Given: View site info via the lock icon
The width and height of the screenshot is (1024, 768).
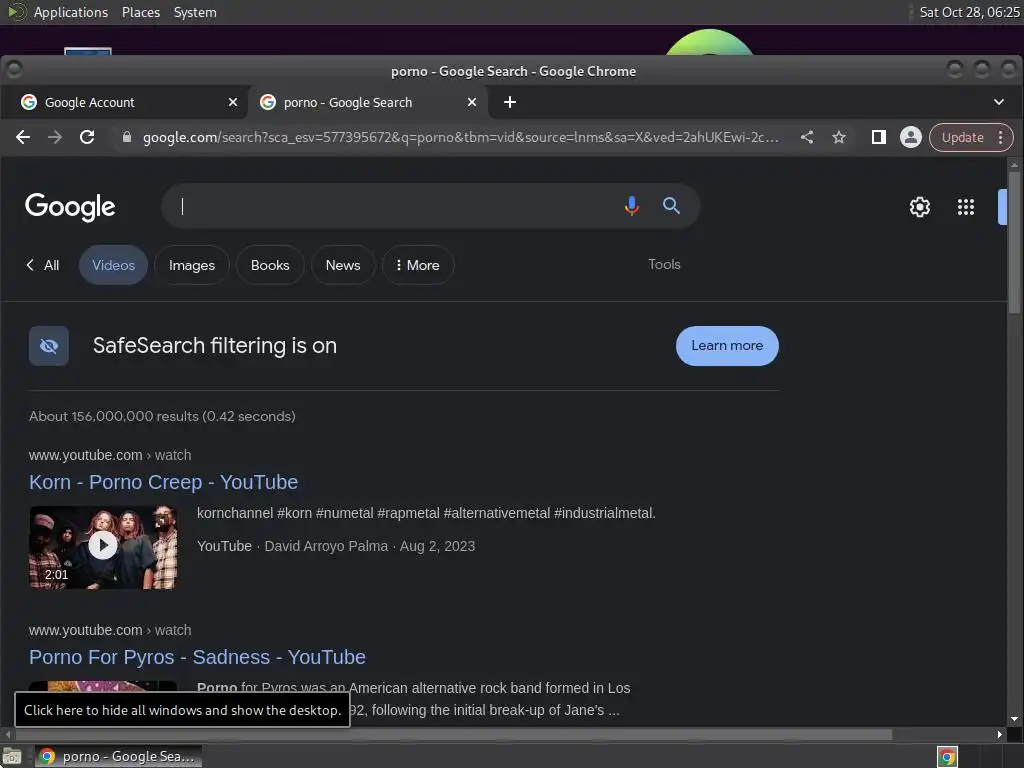Looking at the screenshot, I should pyautogui.click(x=127, y=137).
